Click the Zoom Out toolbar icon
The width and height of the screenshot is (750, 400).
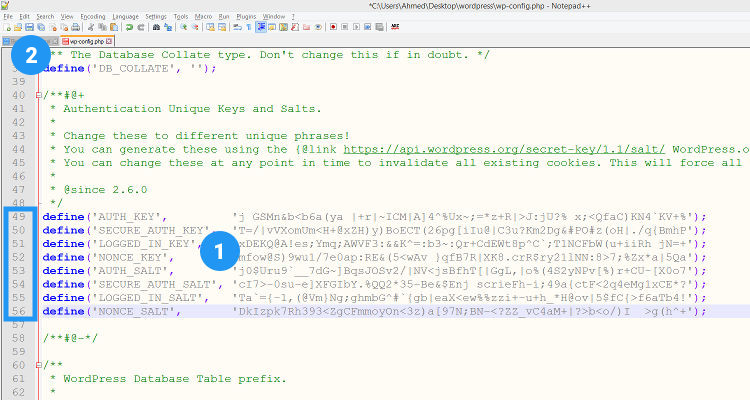click(x=195, y=27)
